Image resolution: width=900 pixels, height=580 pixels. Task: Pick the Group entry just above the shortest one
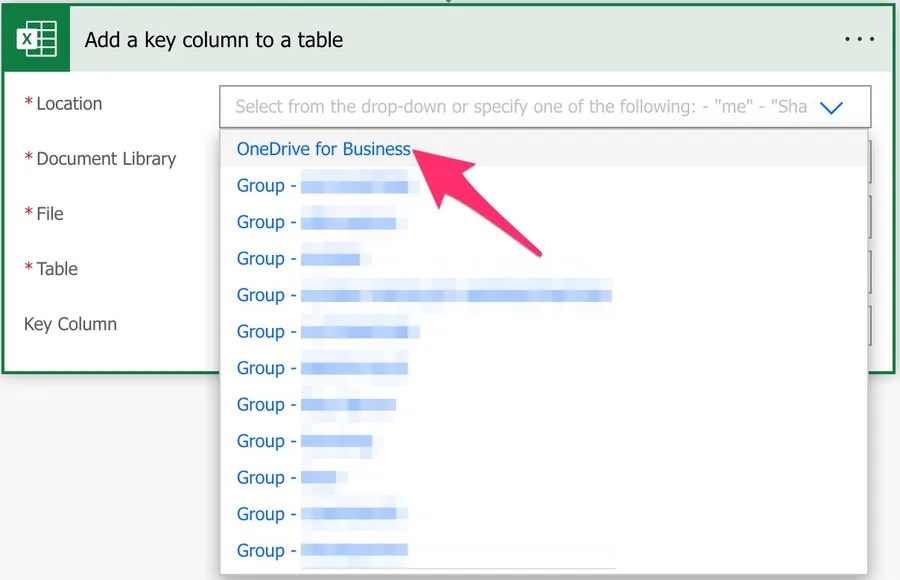tap(304, 441)
